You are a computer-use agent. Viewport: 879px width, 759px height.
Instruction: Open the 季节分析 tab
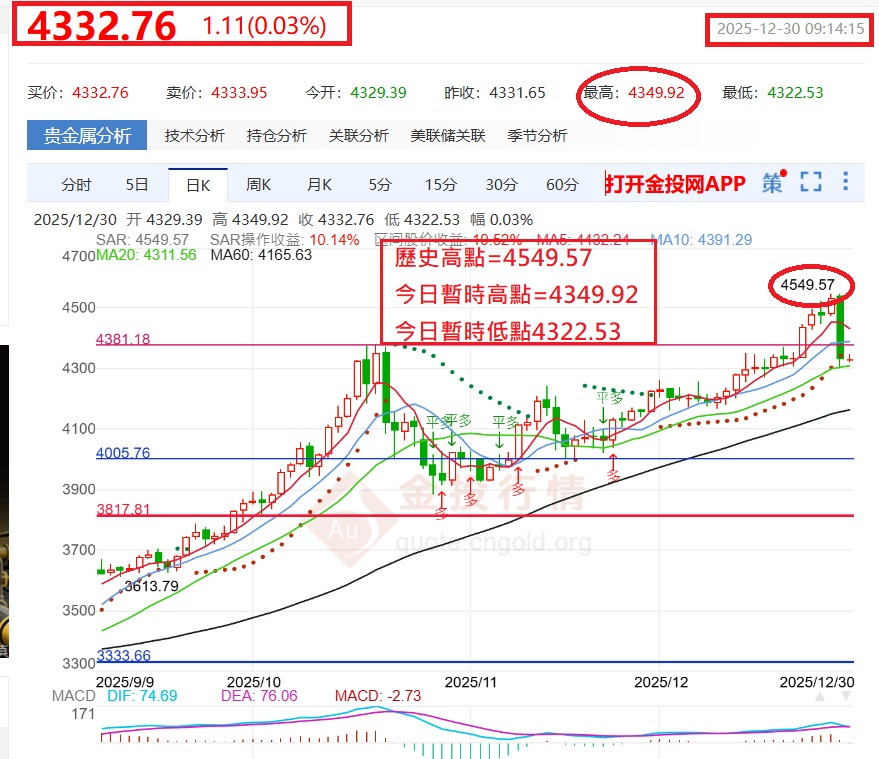[537, 136]
